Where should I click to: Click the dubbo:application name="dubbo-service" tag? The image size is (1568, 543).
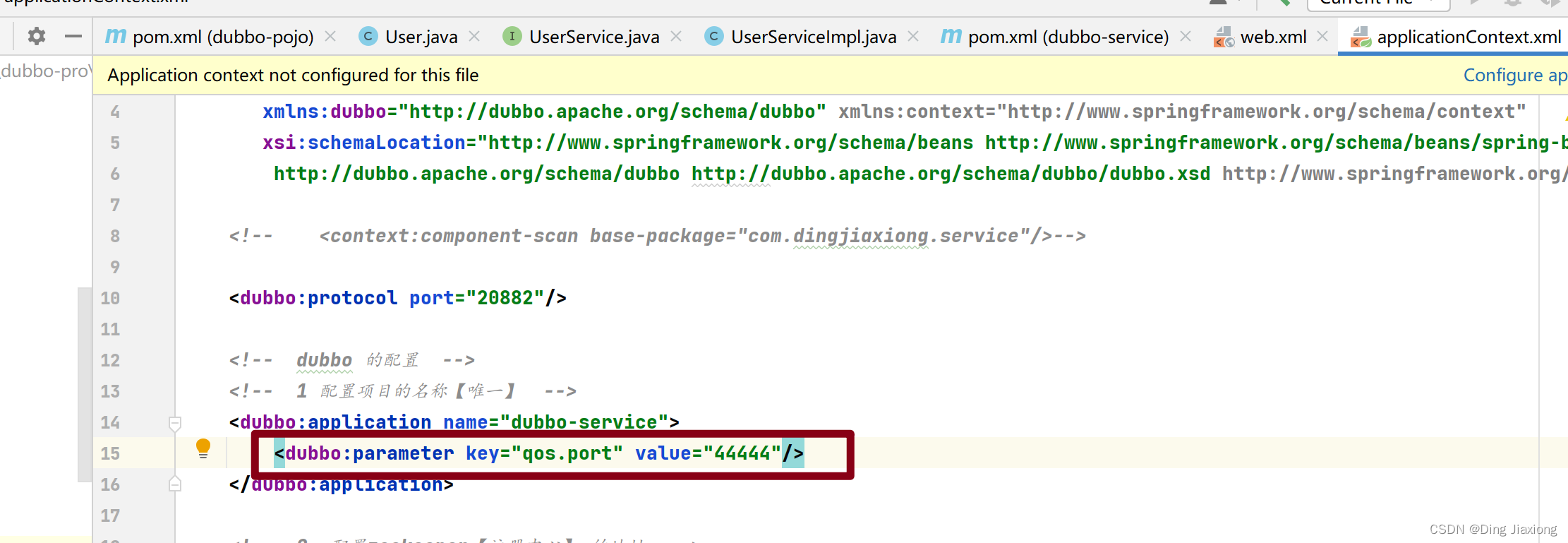(x=454, y=422)
